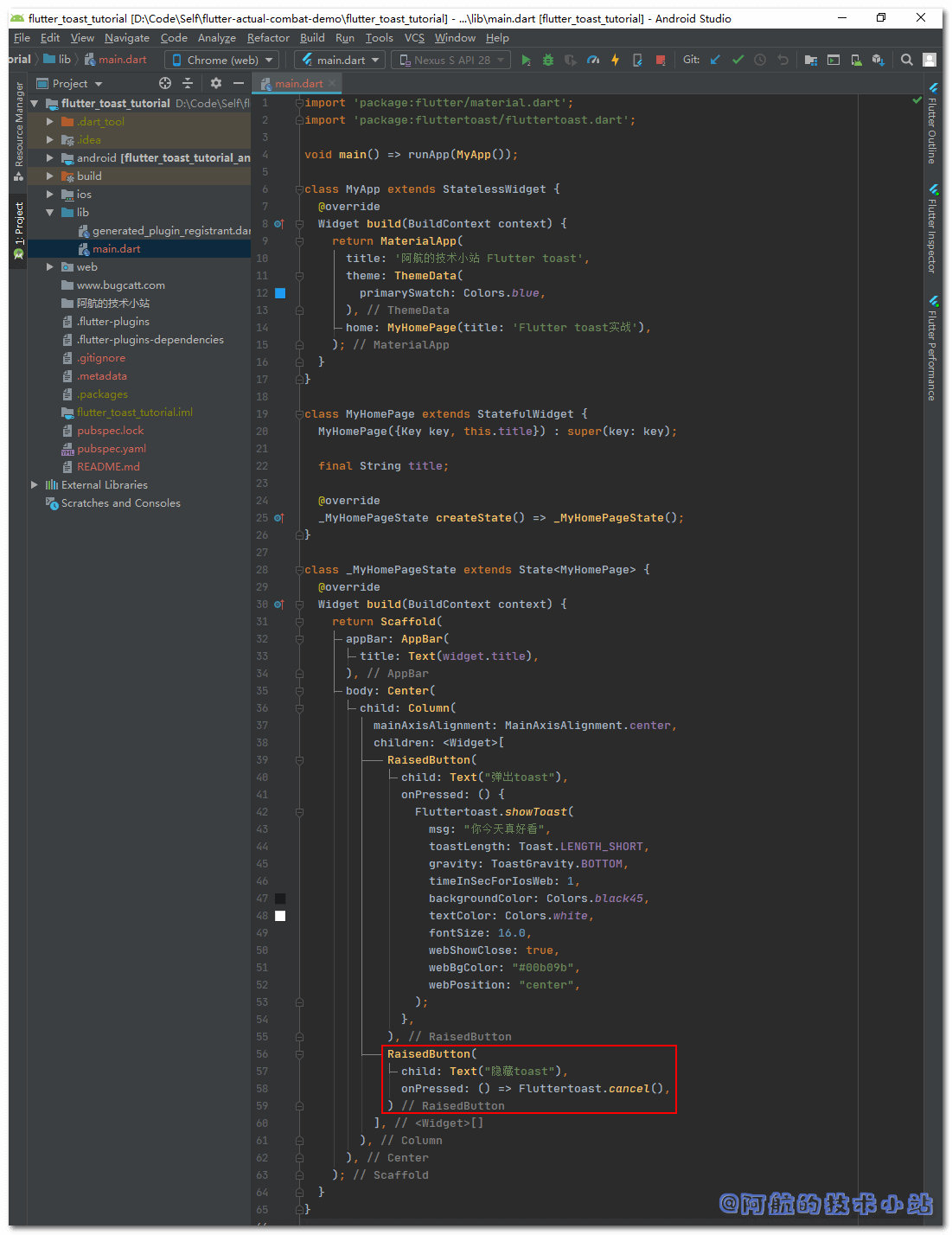Screen dimensions: 952x1235
Task: Click the green Run button in the toolbar
Action: coord(526,60)
